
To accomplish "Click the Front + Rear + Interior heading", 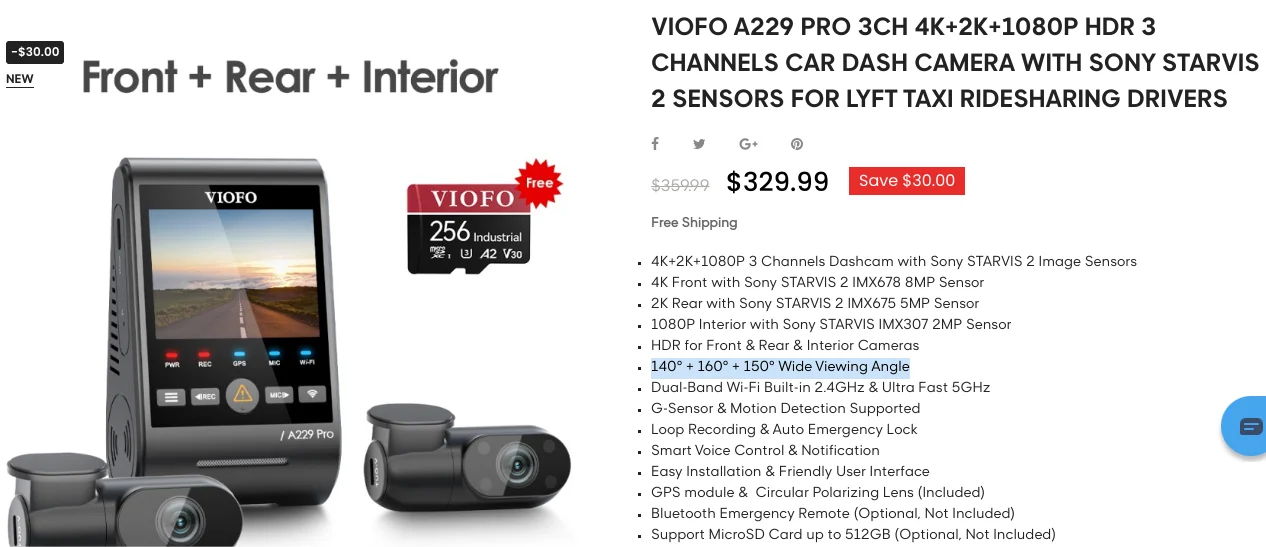I will point(289,78).
